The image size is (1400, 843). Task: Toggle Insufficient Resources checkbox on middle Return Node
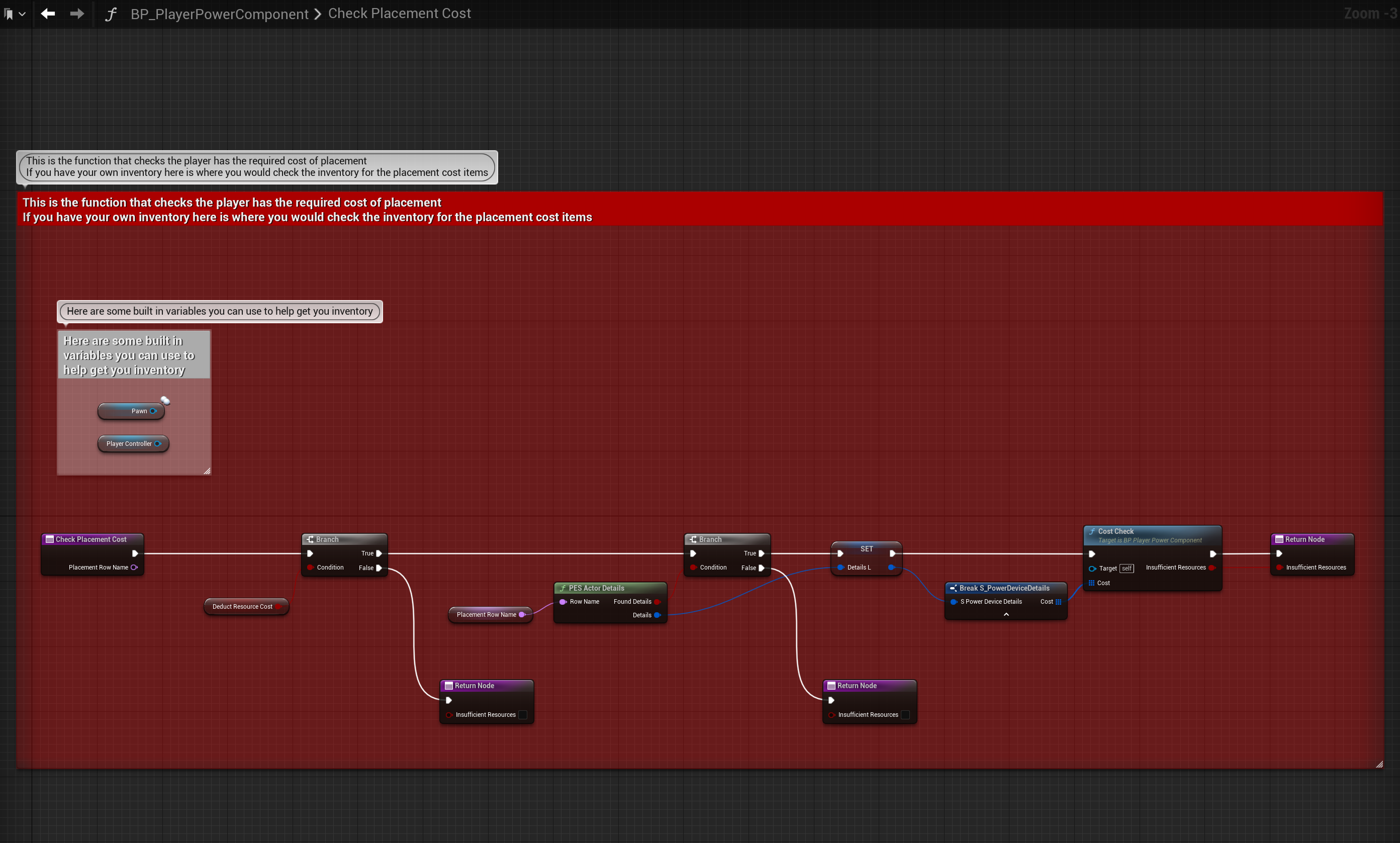point(905,715)
